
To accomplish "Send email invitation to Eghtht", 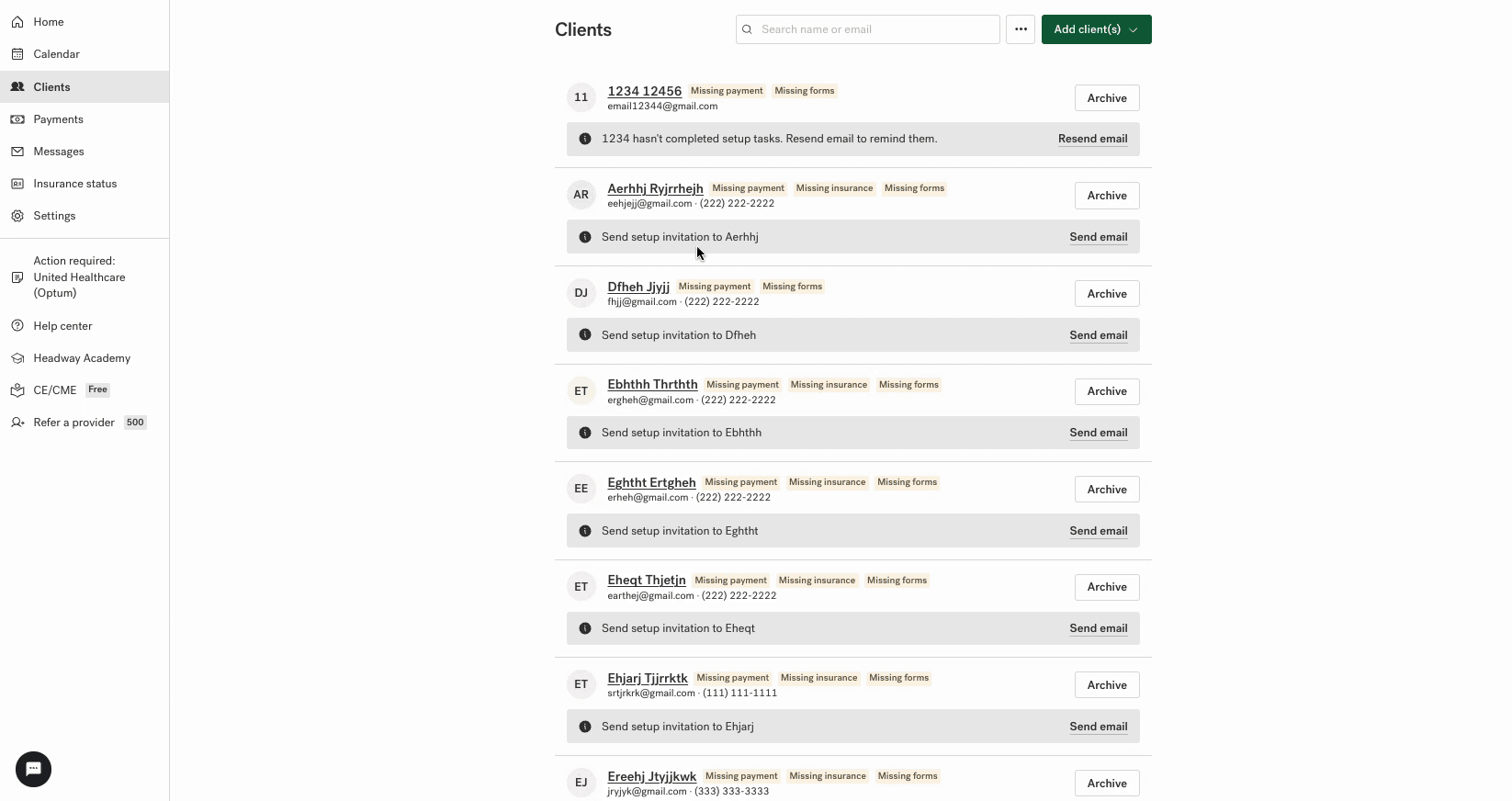I will point(1099,531).
